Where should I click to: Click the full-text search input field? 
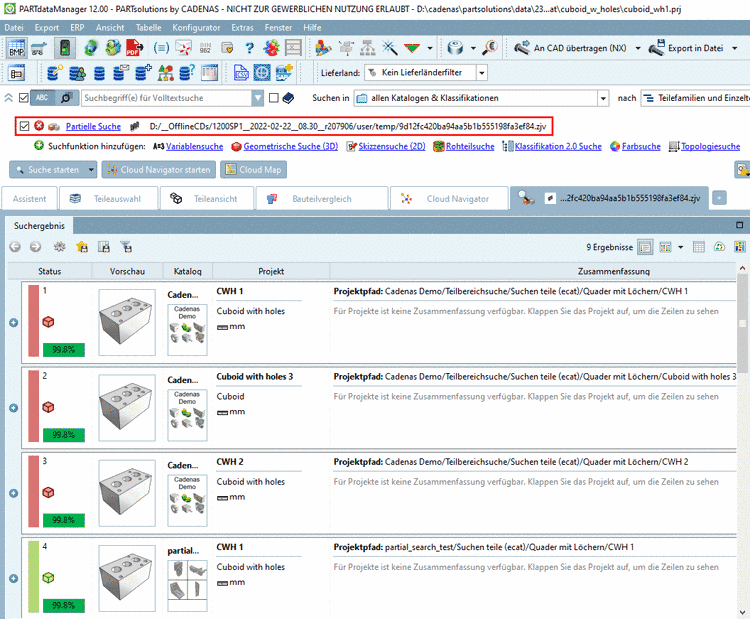(x=166, y=98)
